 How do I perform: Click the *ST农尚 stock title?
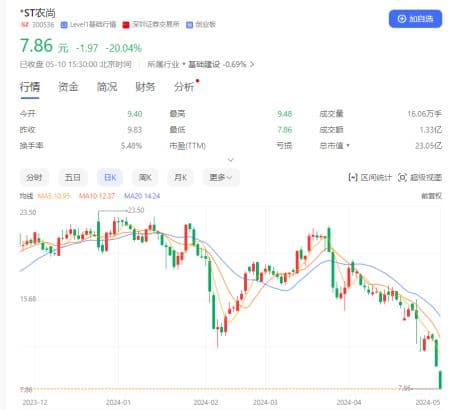(38, 13)
